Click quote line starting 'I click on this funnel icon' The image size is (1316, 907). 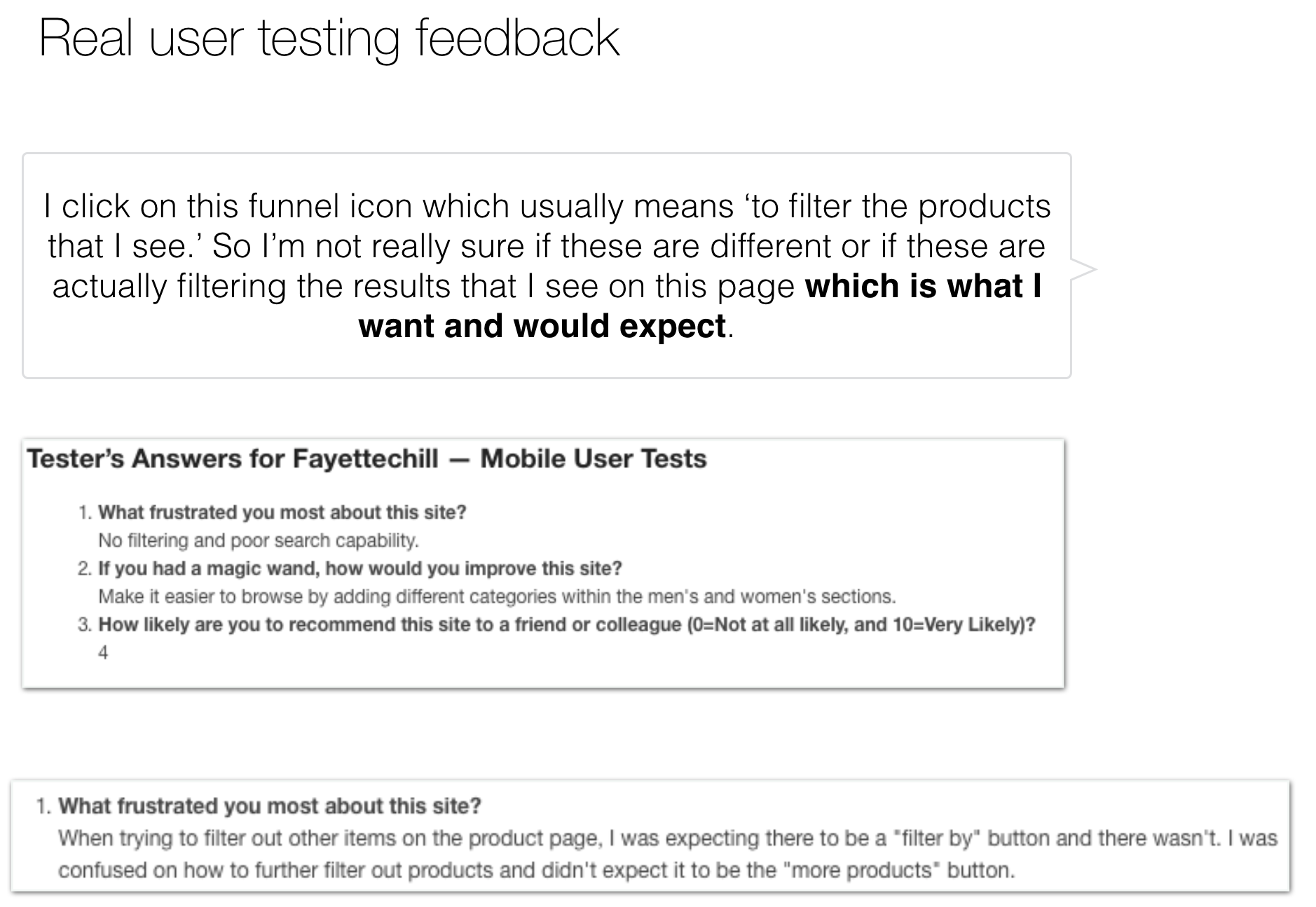pyautogui.click(x=547, y=206)
